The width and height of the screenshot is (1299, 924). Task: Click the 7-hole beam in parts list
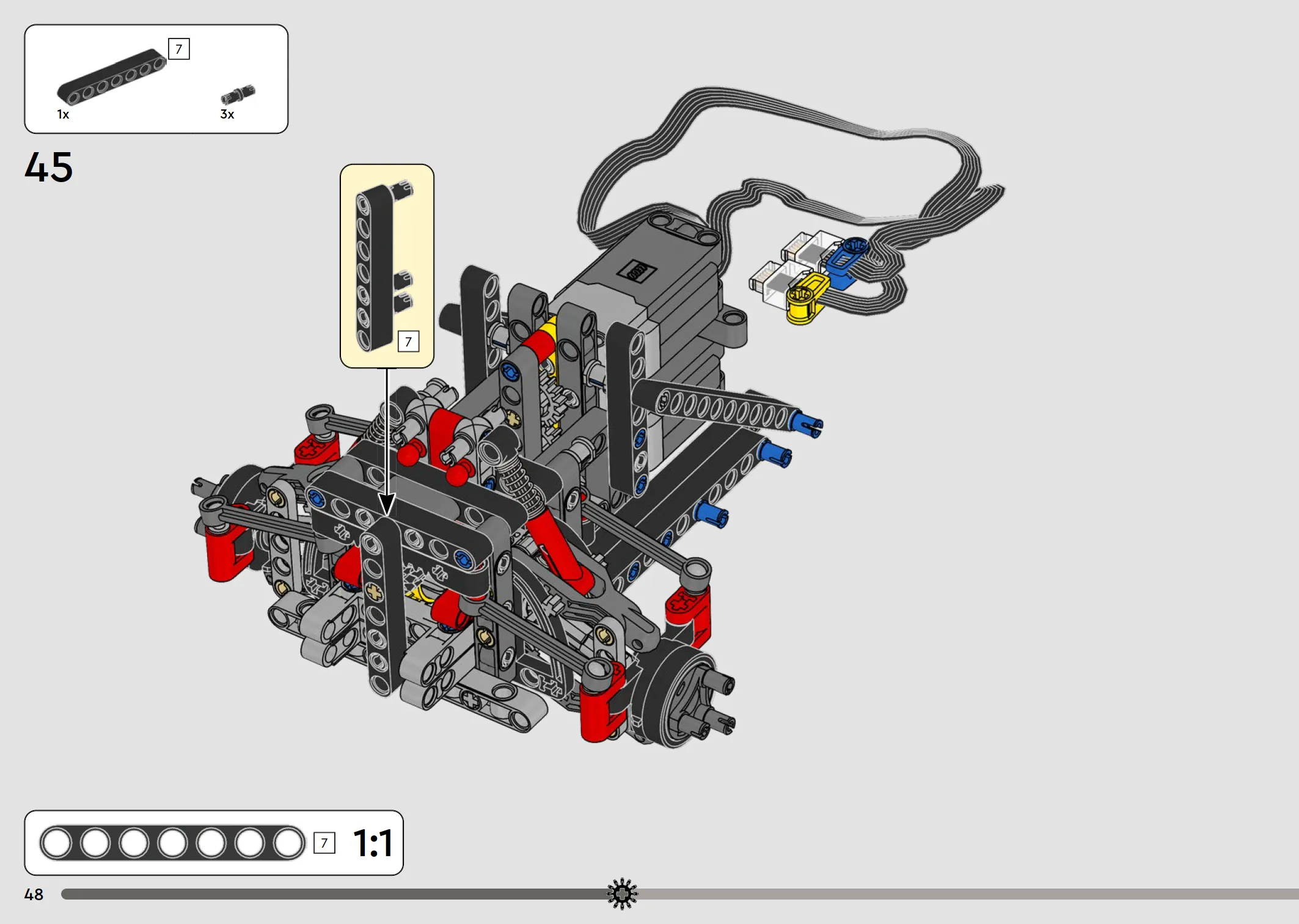112,76
